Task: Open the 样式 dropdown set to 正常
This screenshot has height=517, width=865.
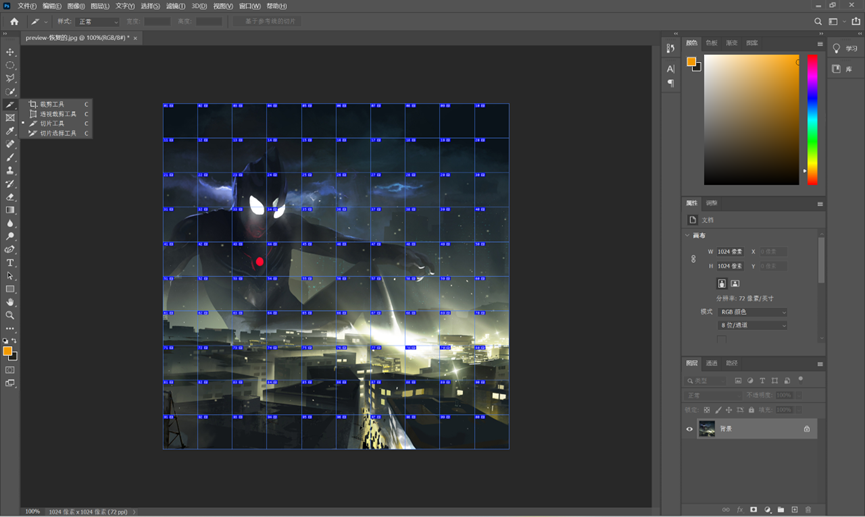Action: point(99,21)
